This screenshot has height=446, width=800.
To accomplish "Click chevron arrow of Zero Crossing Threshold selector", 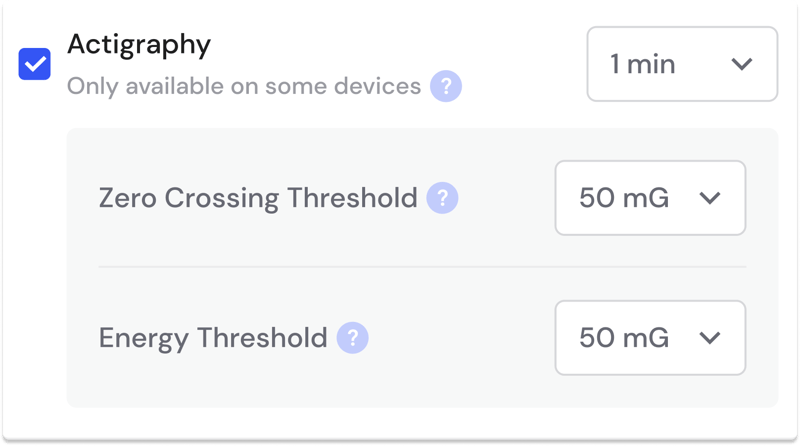I will (709, 198).
